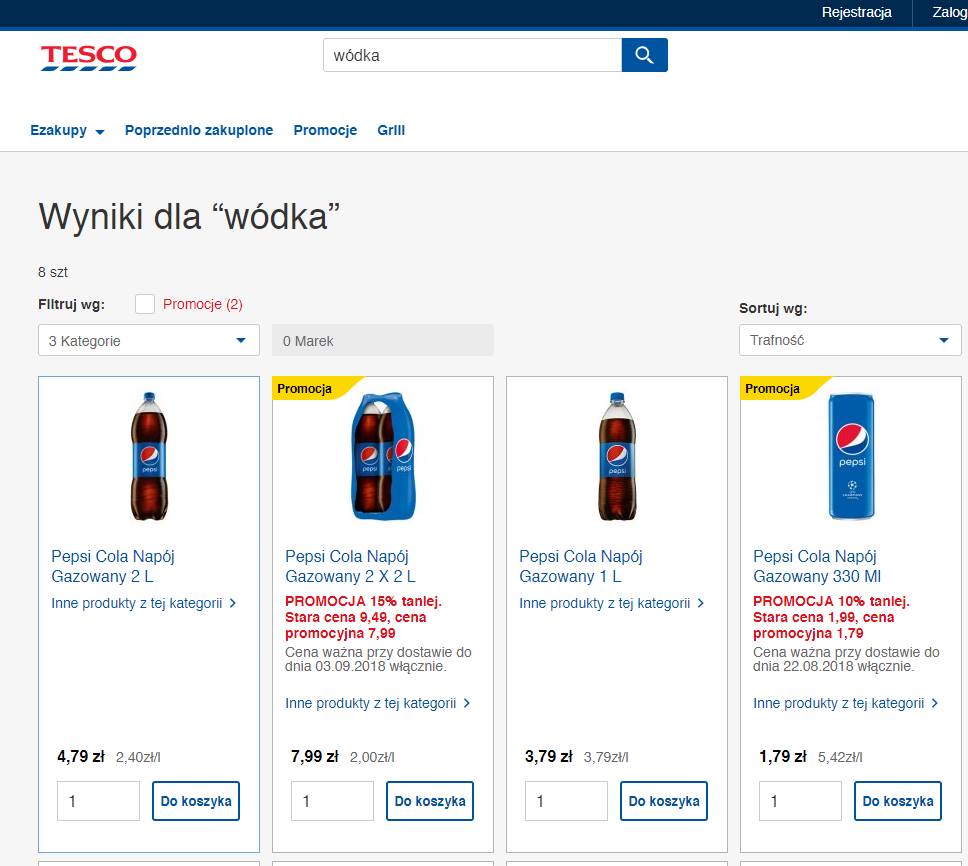This screenshot has width=968, height=866.
Task: Click quantity field for Pepsi 2 X 2 L
Action: [x=333, y=801]
